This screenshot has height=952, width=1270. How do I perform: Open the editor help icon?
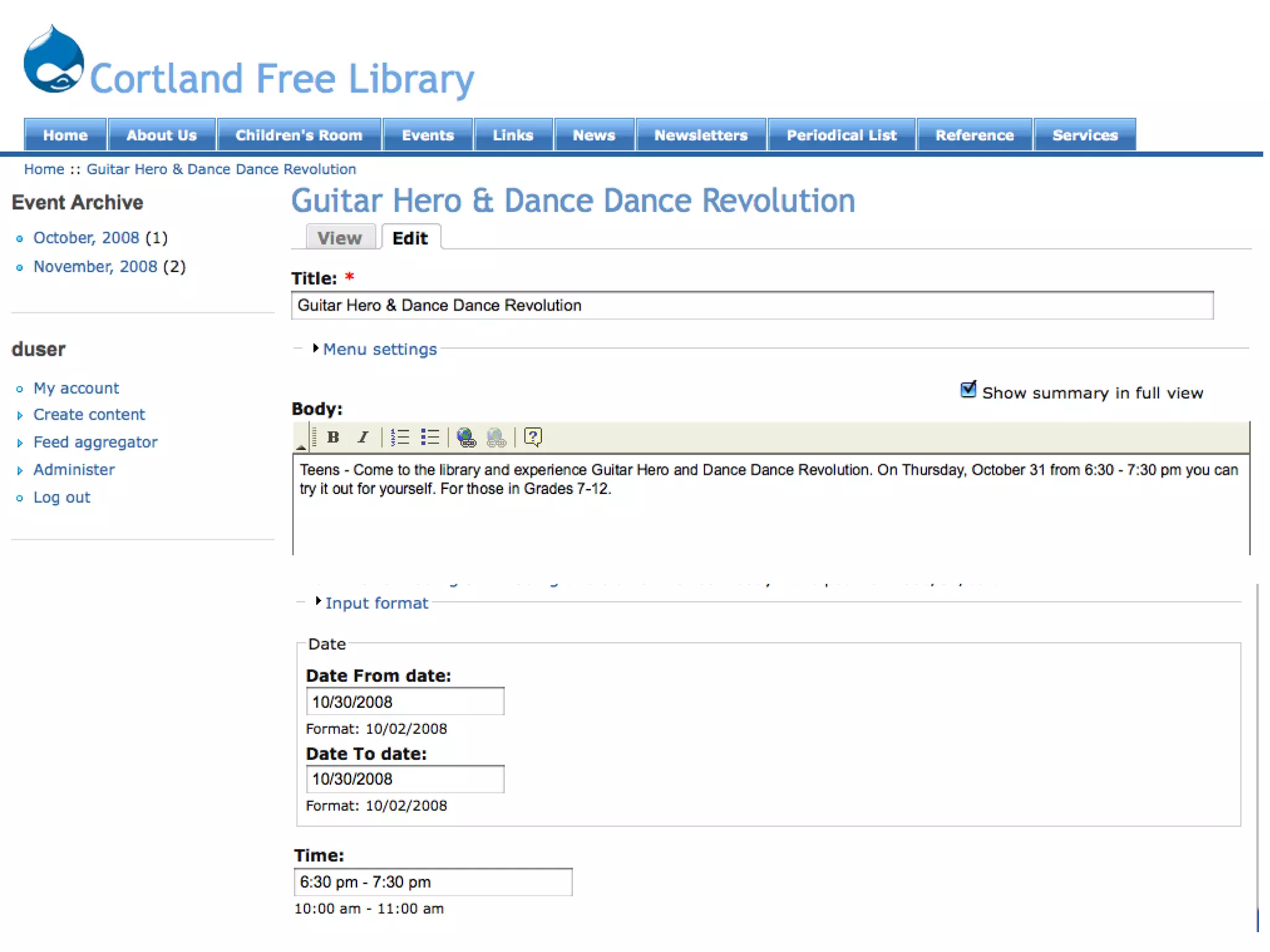click(x=533, y=438)
